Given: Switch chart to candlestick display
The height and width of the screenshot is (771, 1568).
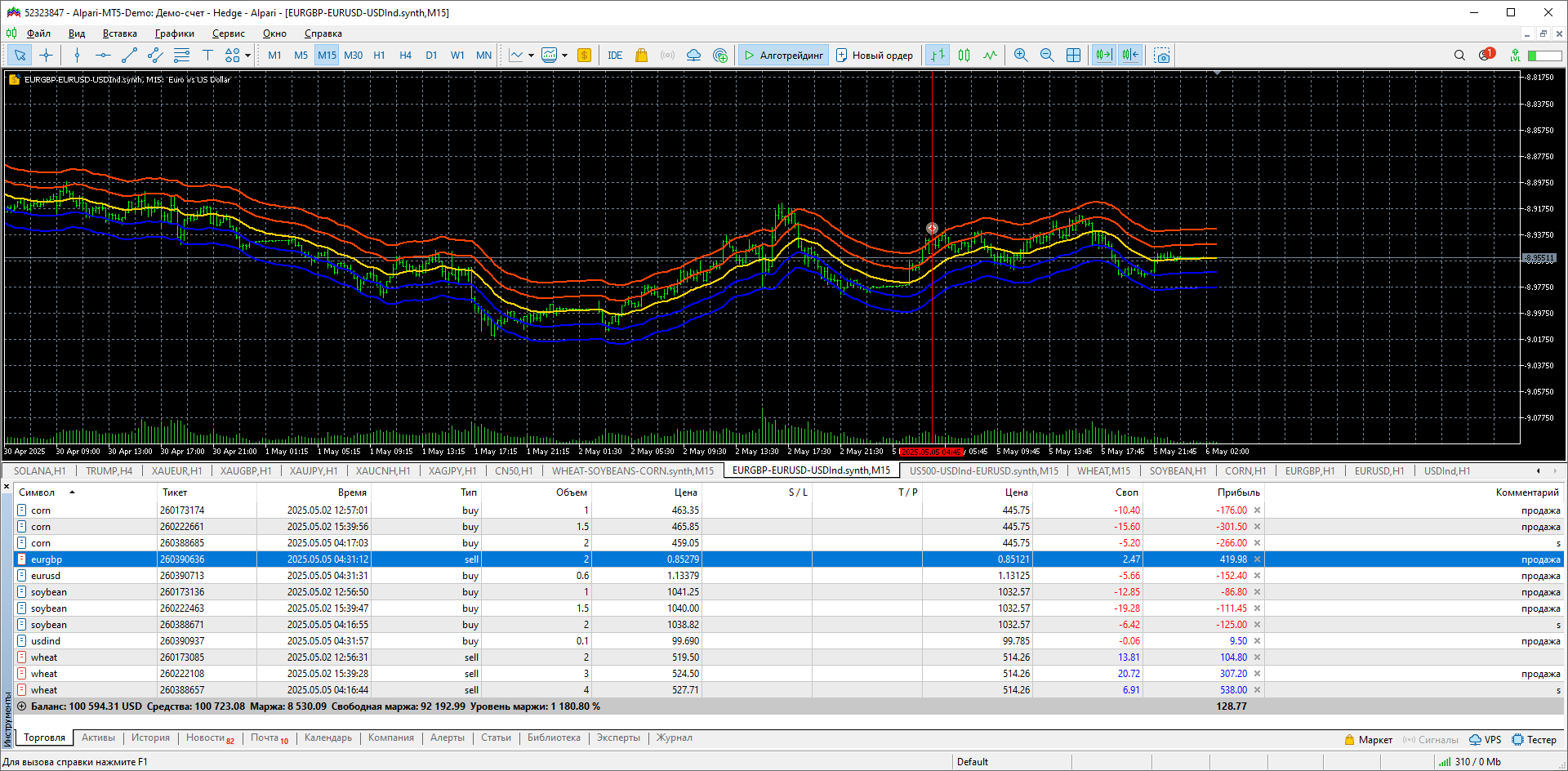Looking at the screenshot, I should click(964, 56).
